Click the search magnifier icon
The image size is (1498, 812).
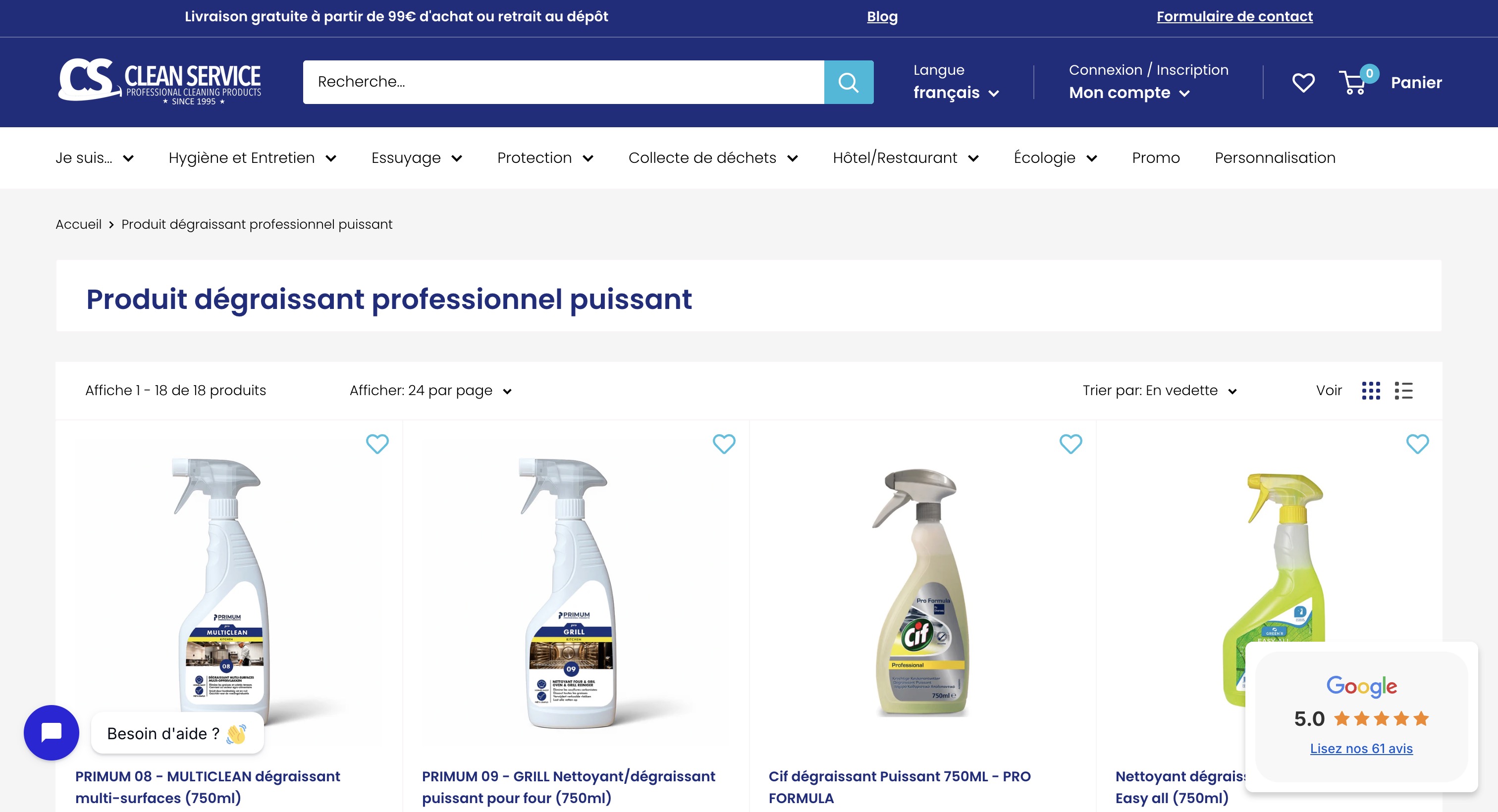[x=849, y=82]
